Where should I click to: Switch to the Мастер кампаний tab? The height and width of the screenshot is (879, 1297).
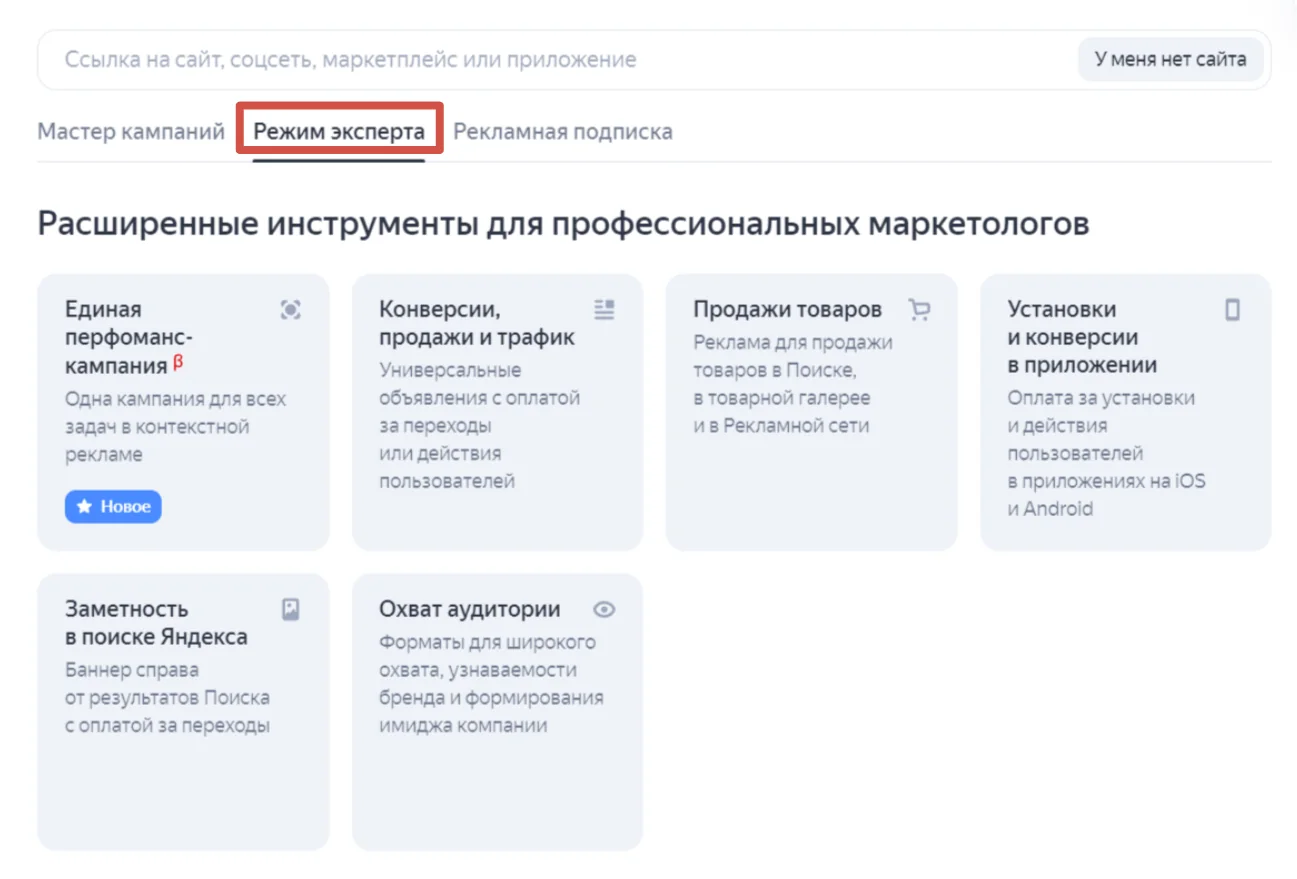pos(131,132)
